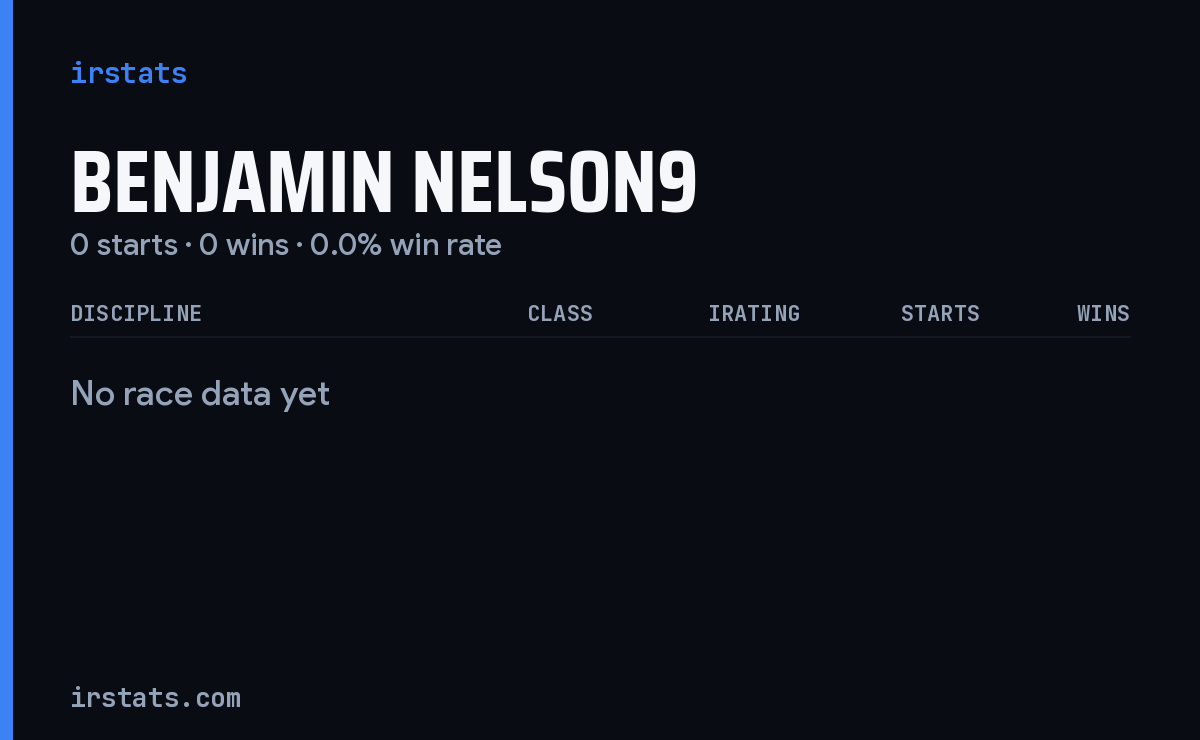Click the STARTS column header
The width and height of the screenshot is (1200, 740).
pyautogui.click(x=940, y=313)
